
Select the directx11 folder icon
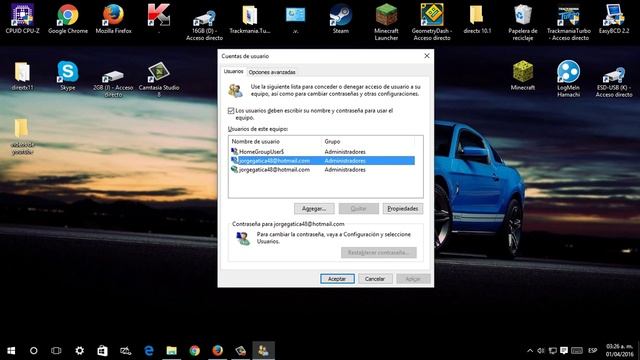pyautogui.click(x=22, y=76)
